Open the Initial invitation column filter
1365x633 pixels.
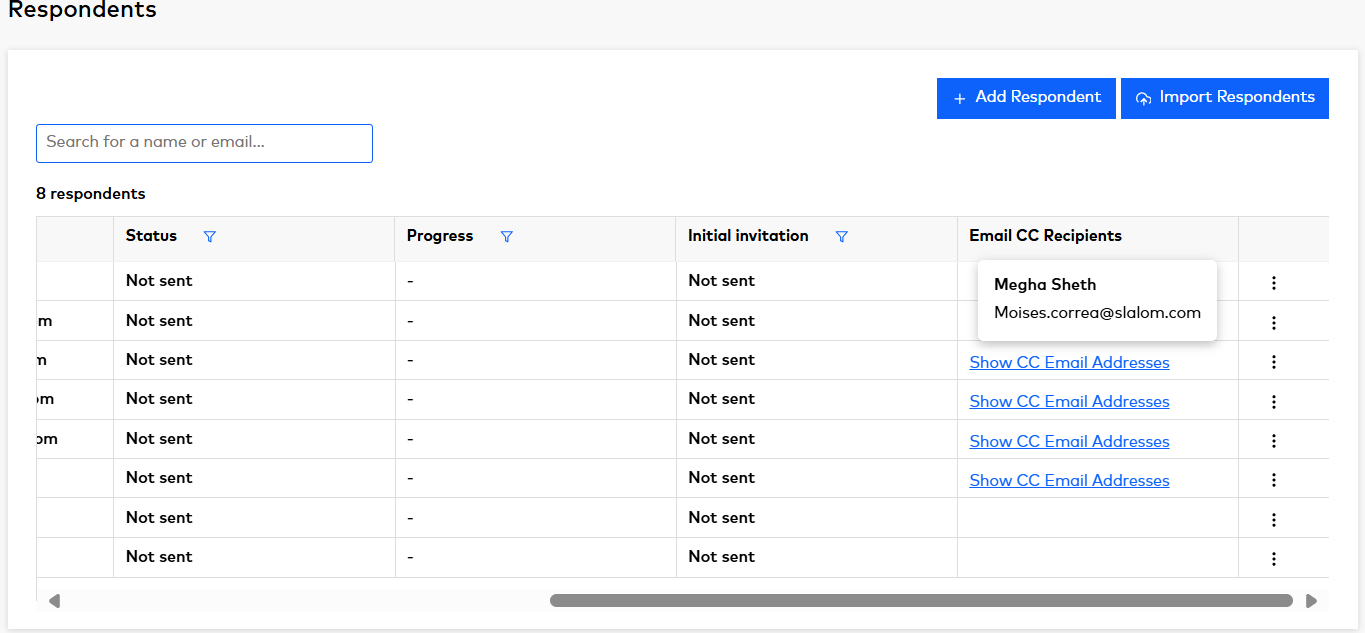point(841,237)
